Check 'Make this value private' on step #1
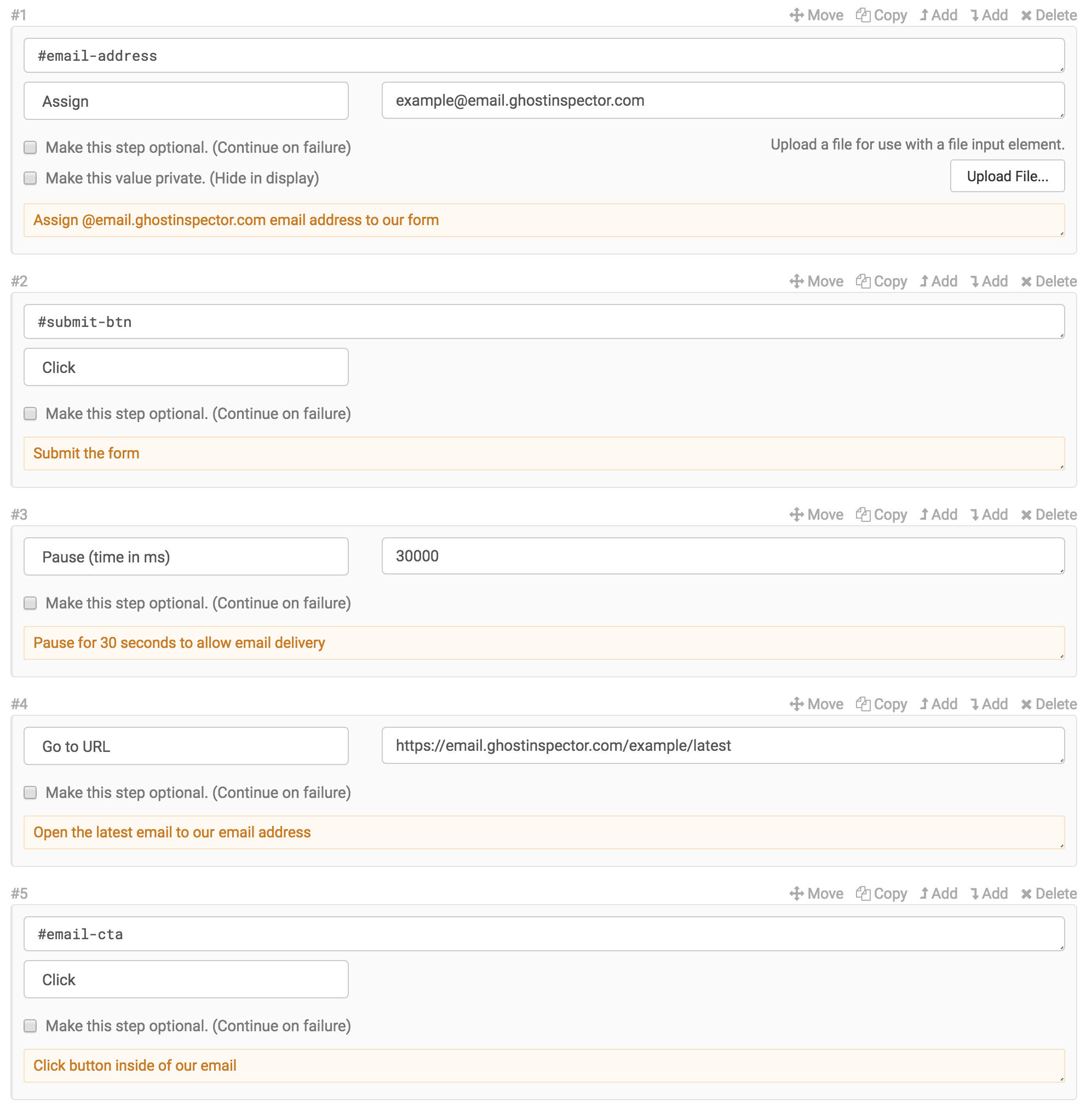The width and height of the screenshot is (1092, 1109). (x=30, y=179)
